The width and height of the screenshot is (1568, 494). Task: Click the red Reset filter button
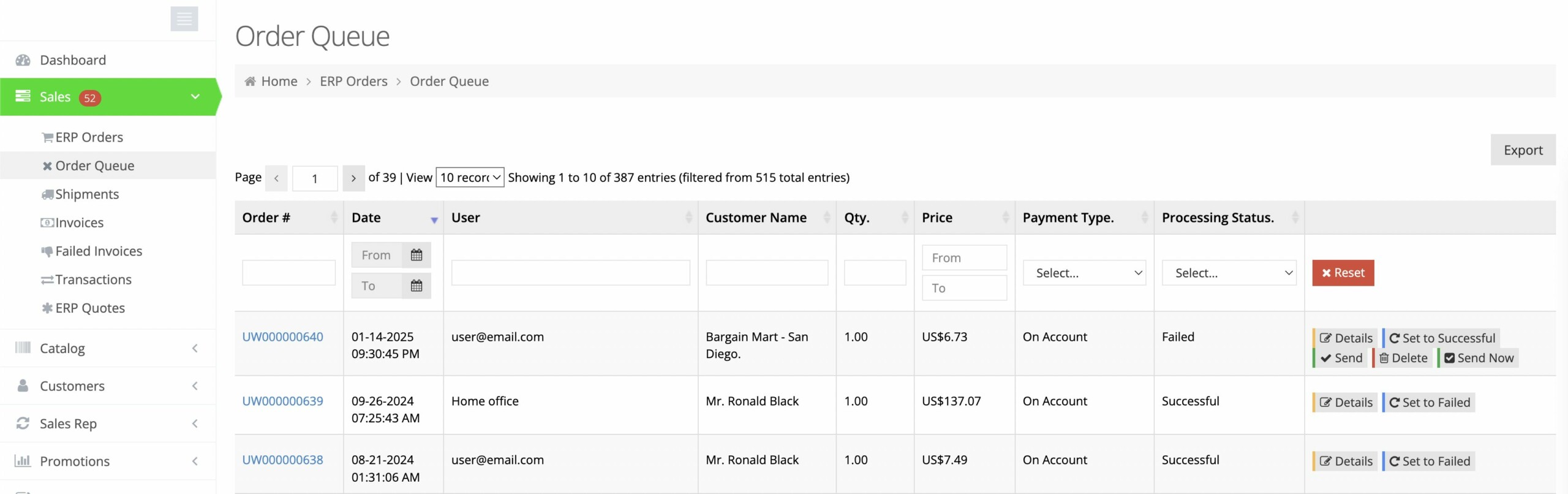pyautogui.click(x=1343, y=273)
